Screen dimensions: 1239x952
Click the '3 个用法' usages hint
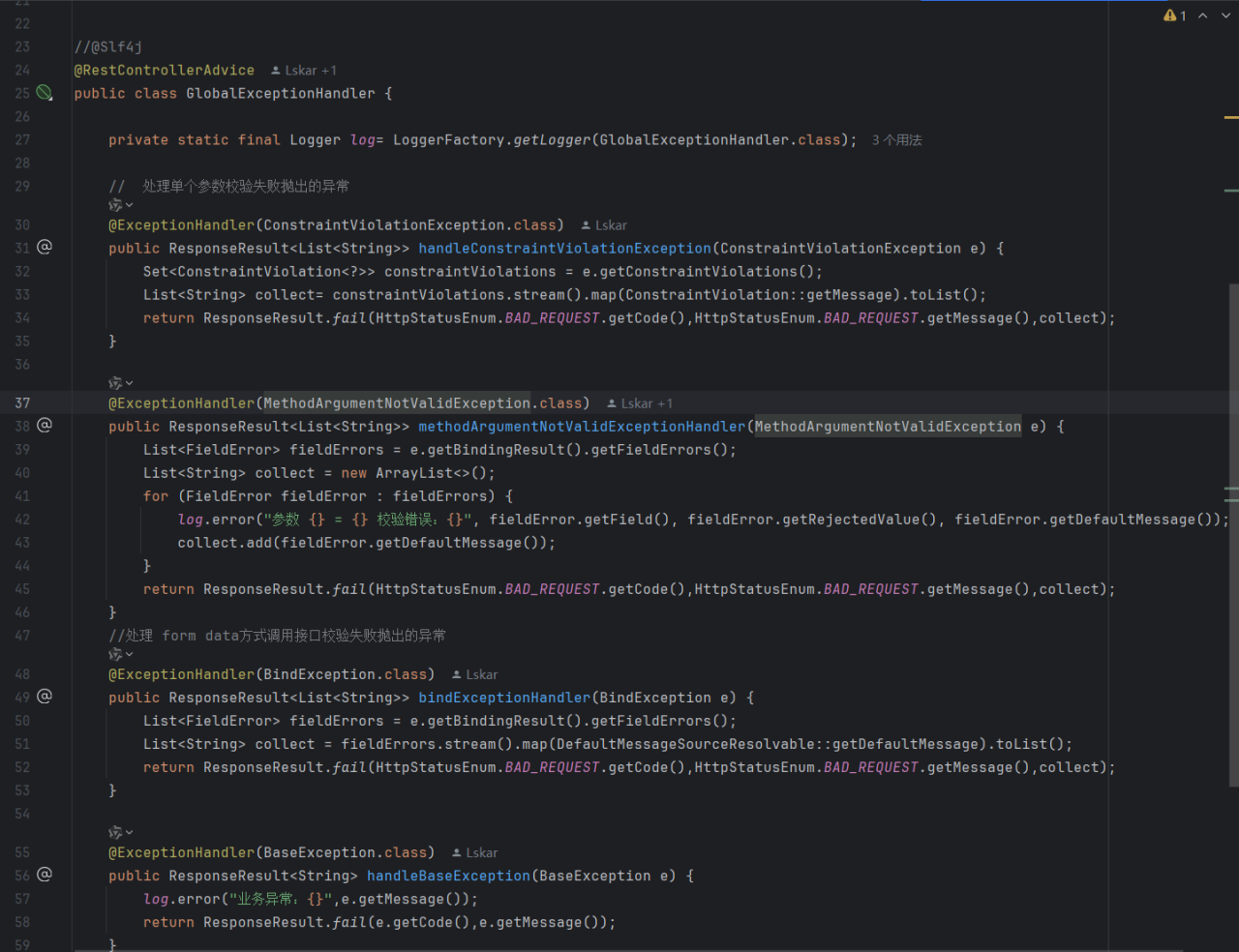pyautogui.click(x=896, y=140)
